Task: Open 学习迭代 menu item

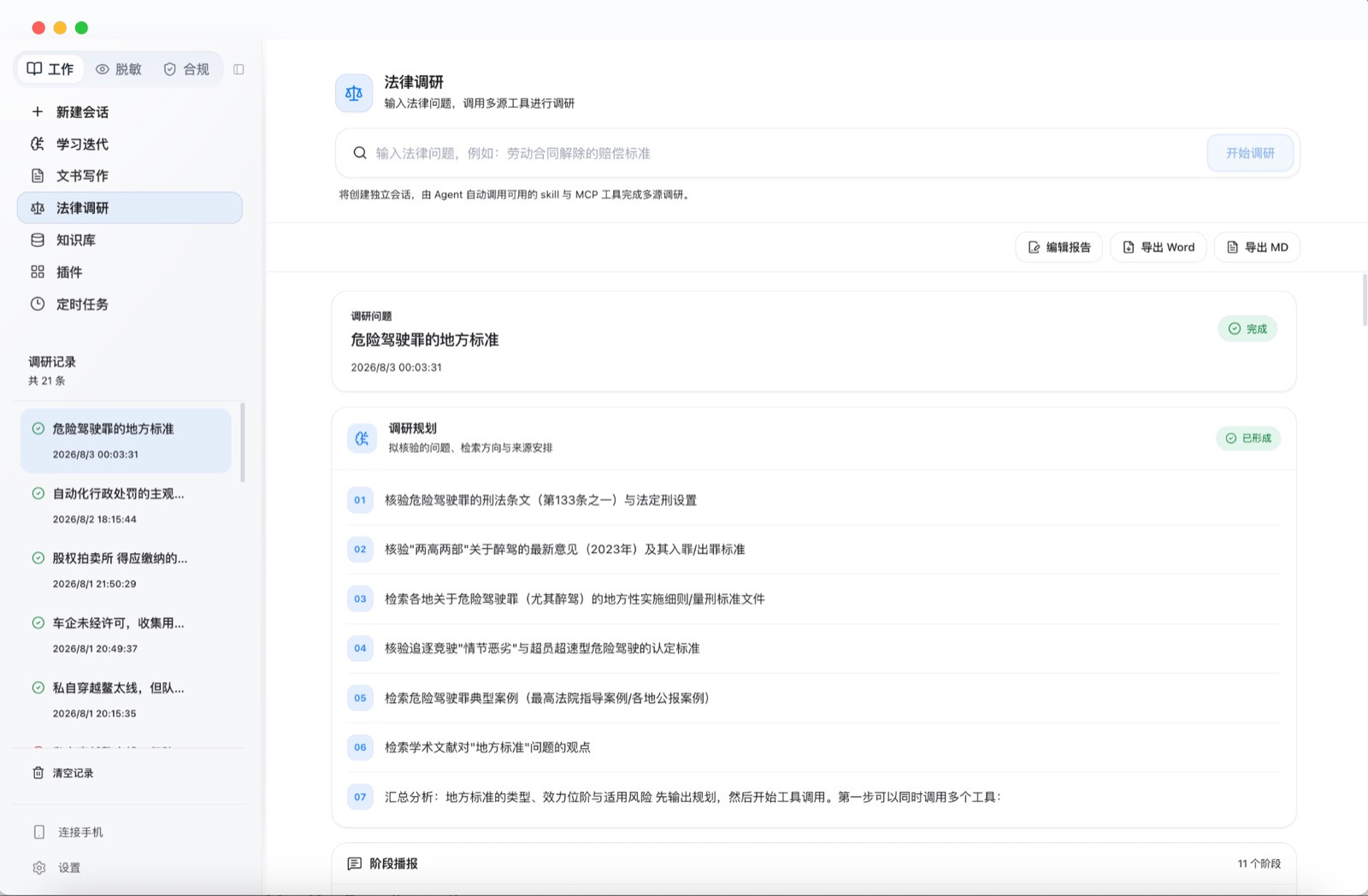Action: [130, 144]
